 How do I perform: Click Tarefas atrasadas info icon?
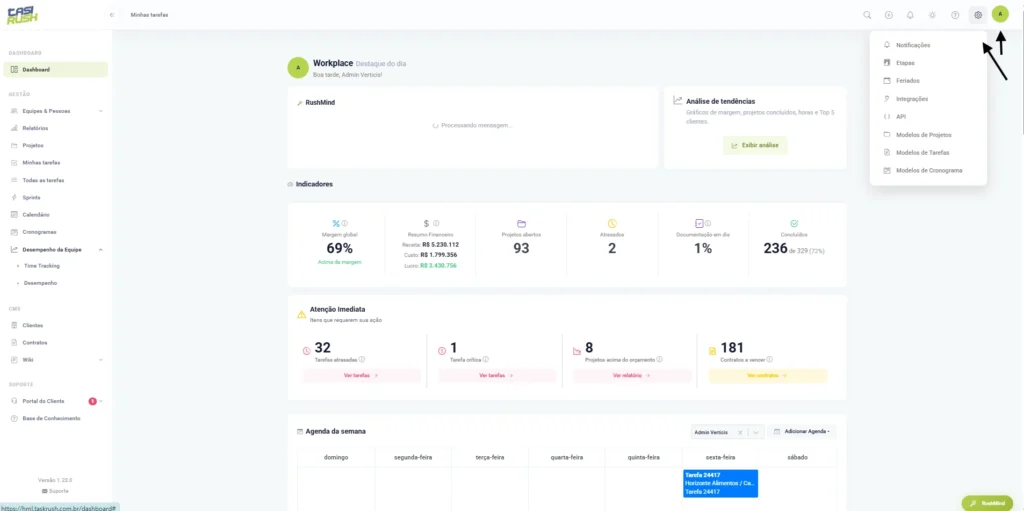pyautogui.click(x=362, y=359)
